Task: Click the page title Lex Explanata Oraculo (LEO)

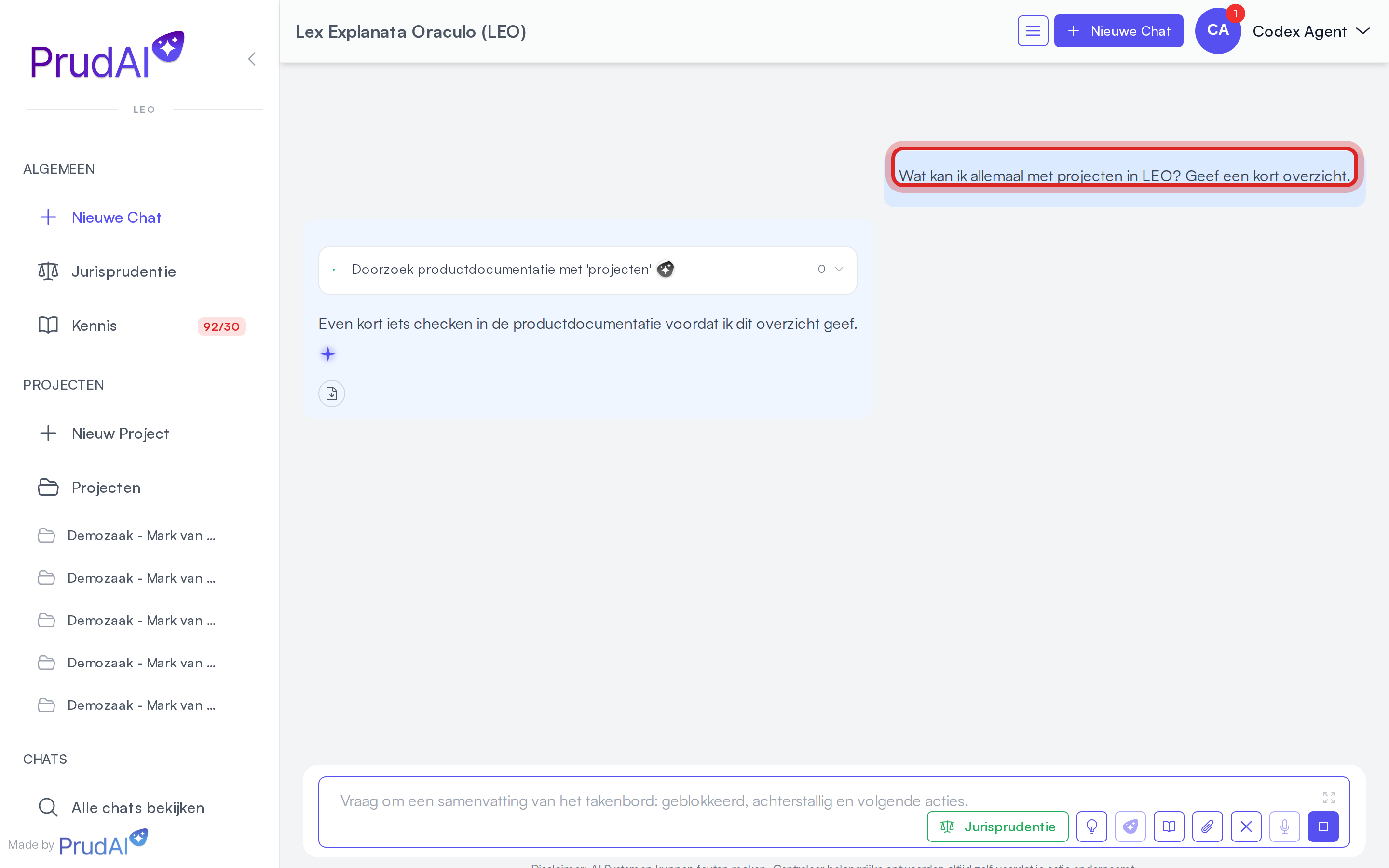Action: pyautogui.click(x=411, y=31)
